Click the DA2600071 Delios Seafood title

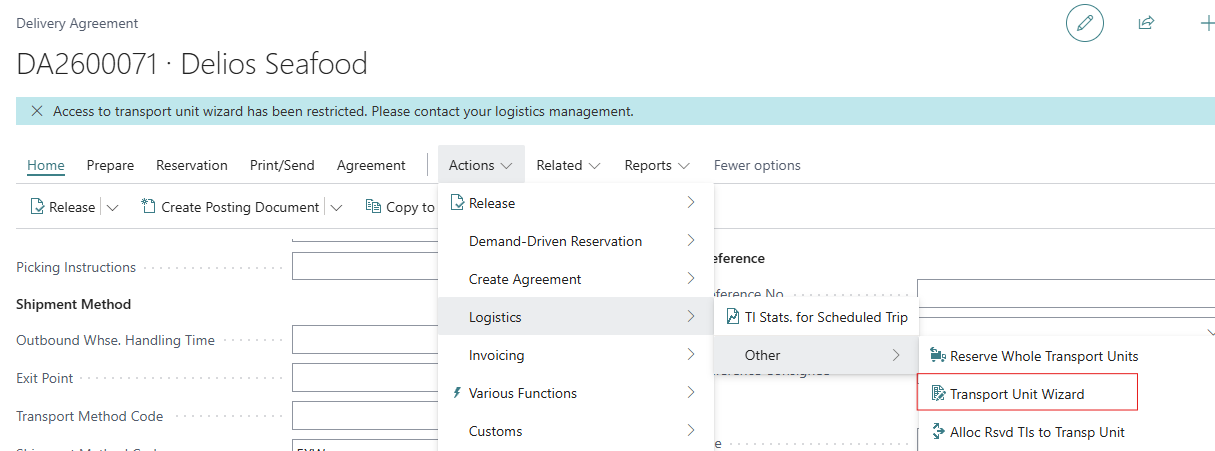pos(192,65)
